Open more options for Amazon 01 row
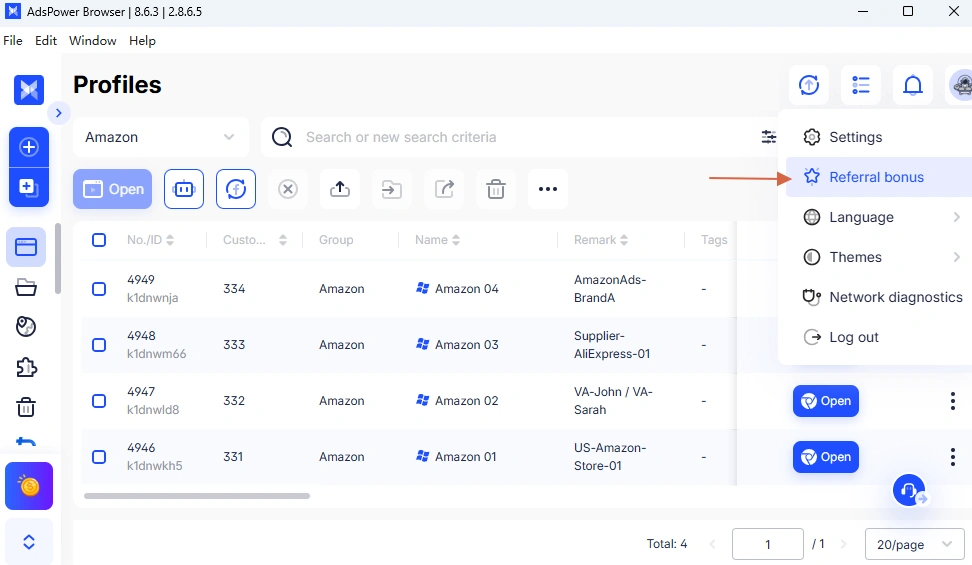 (x=953, y=457)
